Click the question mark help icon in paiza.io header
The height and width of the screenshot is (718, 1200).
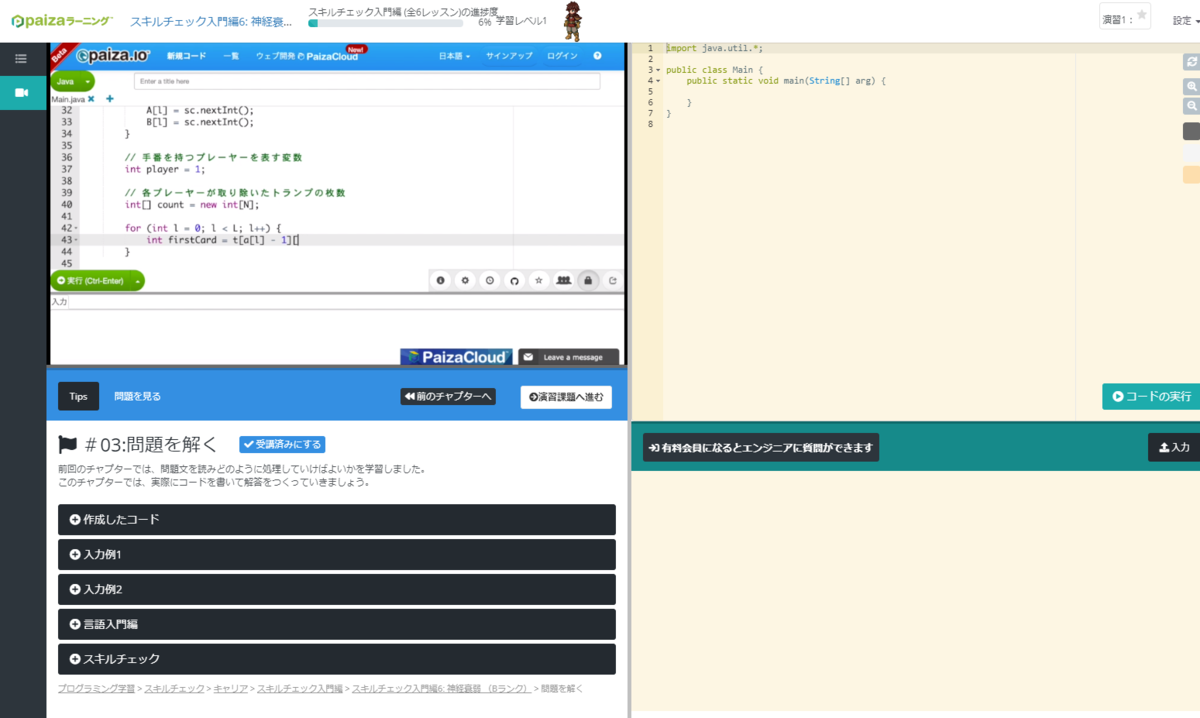597,56
